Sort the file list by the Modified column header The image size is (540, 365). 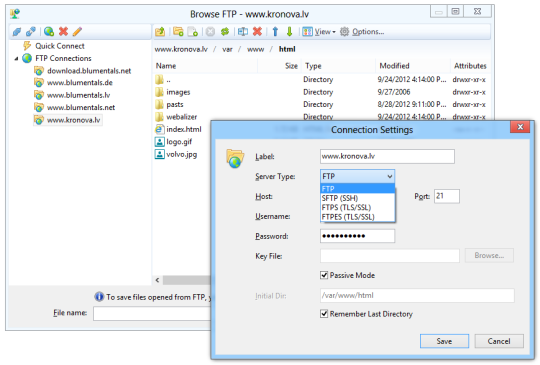tap(413, 66)
